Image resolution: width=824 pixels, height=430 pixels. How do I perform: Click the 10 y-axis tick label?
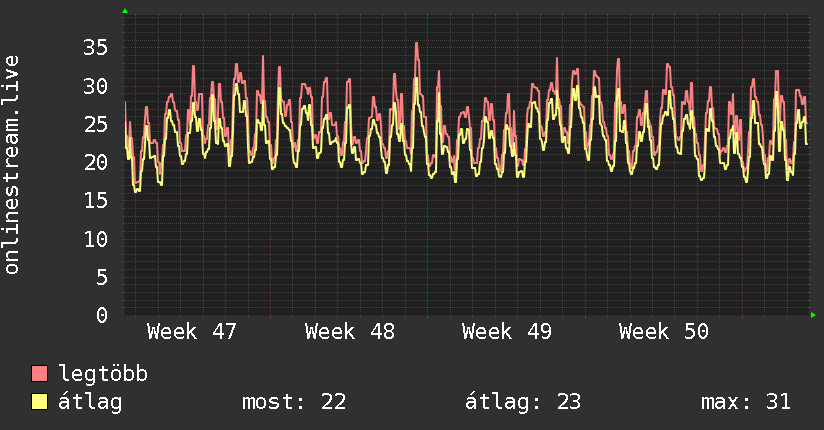(95, 239)
